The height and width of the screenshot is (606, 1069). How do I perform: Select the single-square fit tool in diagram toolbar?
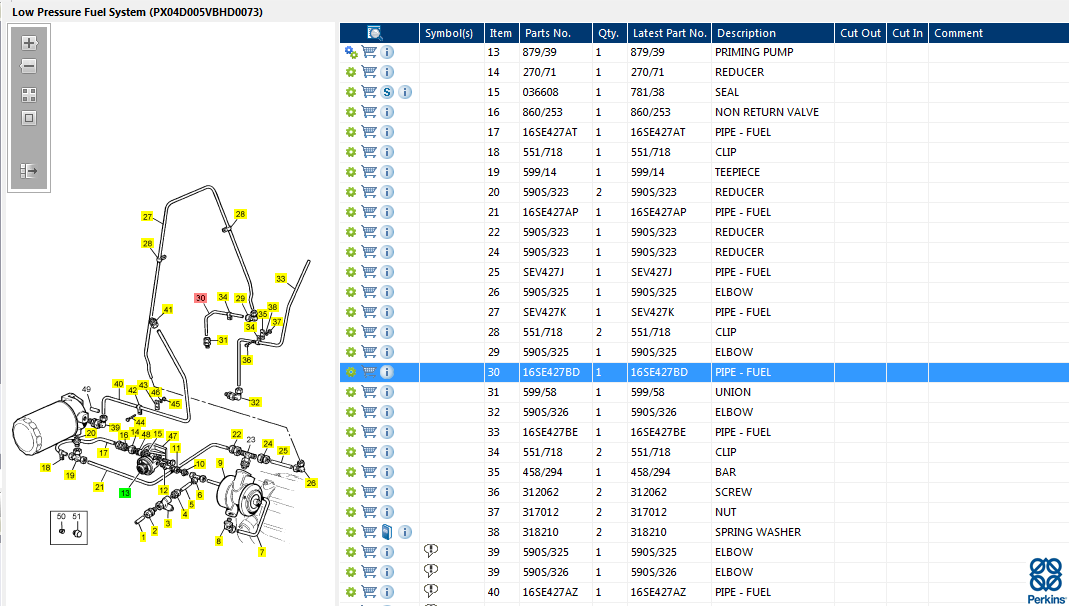point(29,118)
